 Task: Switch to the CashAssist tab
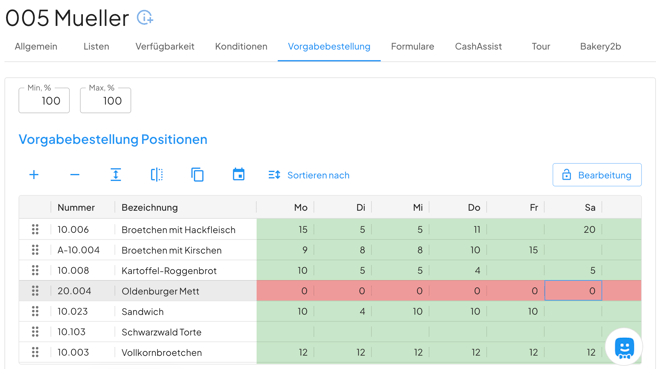click(478, 47)
